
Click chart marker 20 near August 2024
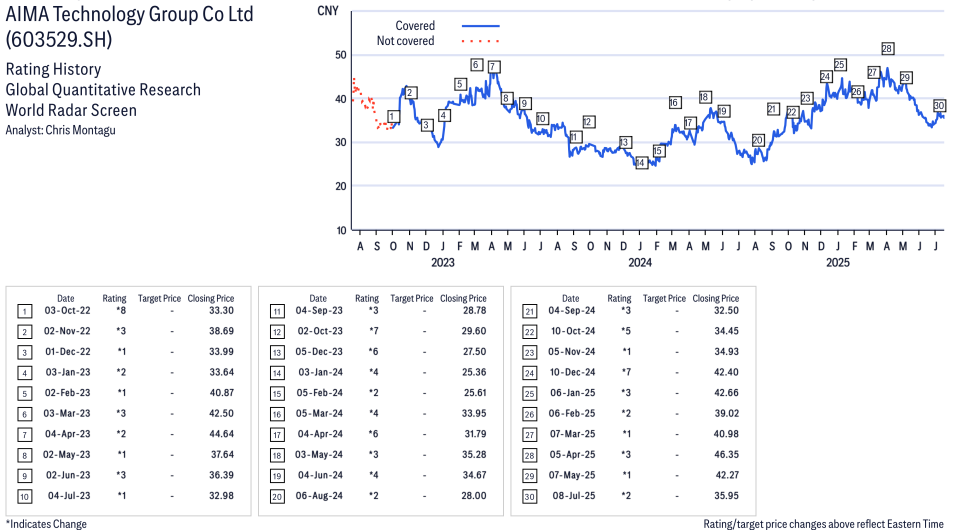coord(758,140)
